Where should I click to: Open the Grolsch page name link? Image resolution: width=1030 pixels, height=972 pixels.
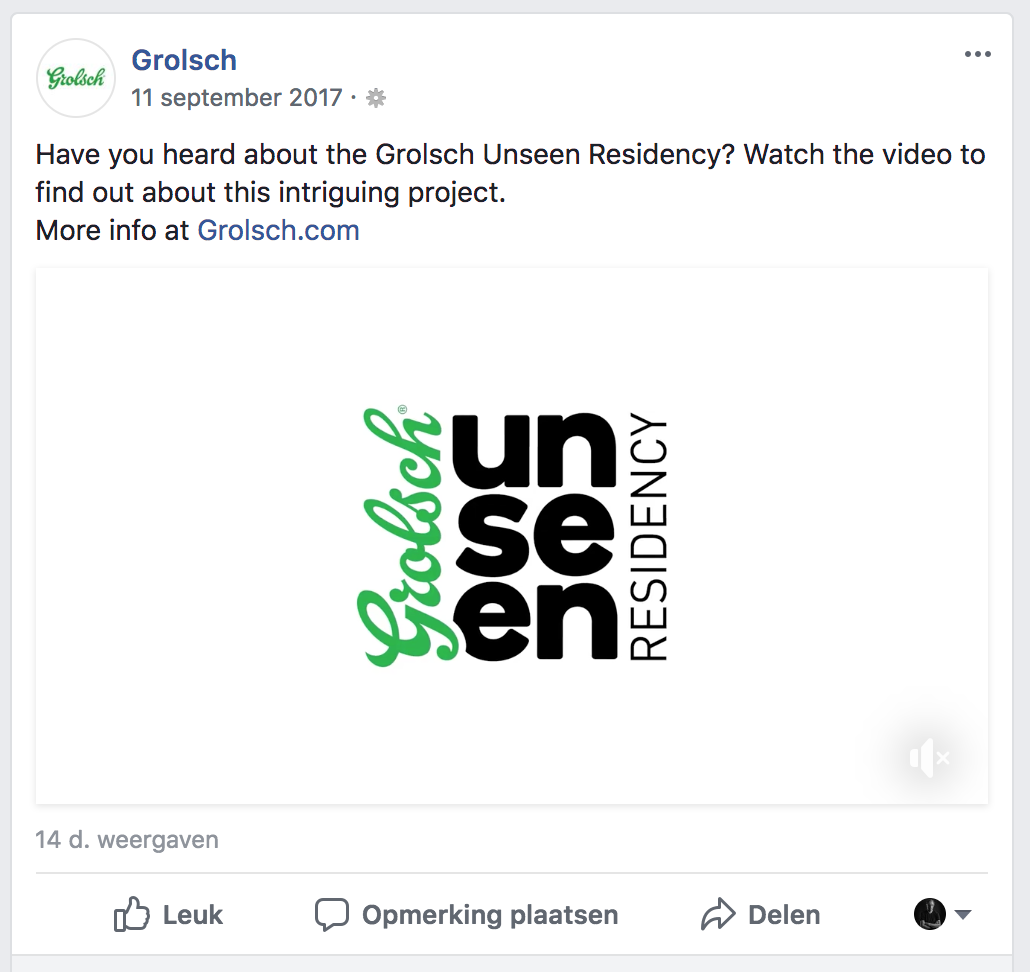click(184, 60)
